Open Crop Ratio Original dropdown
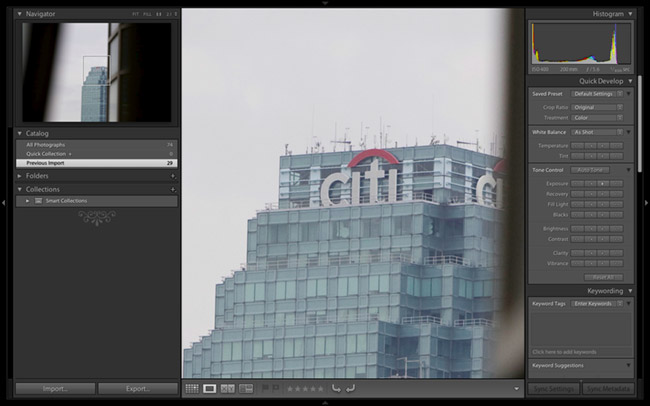The width and height of the screenshot is (650, 406). tap(597, 107)
